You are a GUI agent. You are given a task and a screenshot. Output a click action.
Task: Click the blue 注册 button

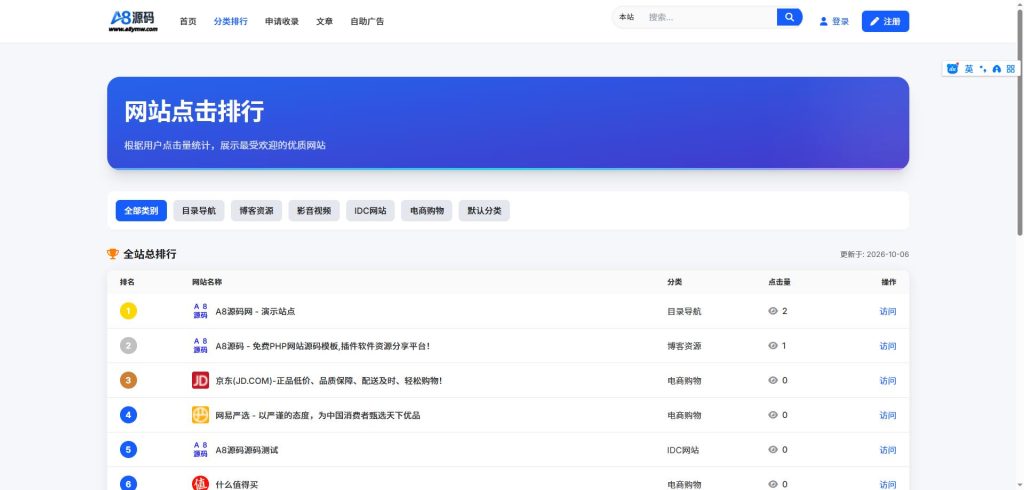coord(885,21)
